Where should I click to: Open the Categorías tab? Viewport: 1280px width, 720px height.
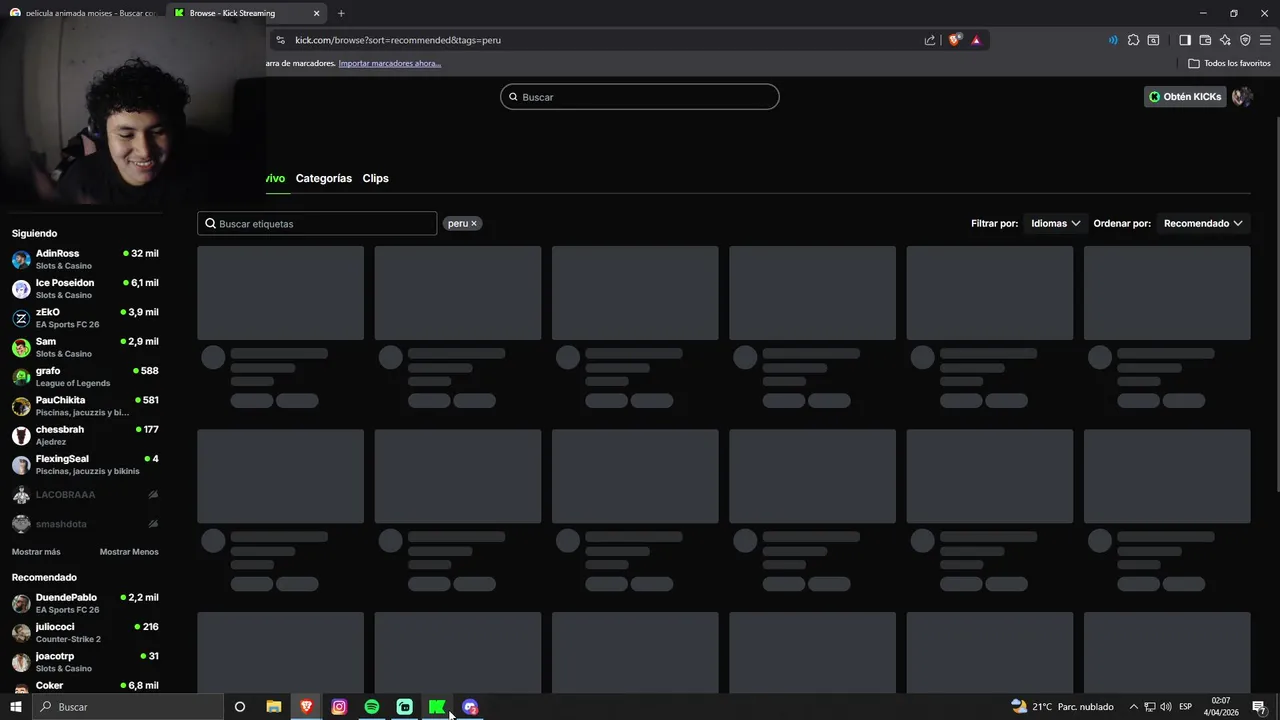324,178
